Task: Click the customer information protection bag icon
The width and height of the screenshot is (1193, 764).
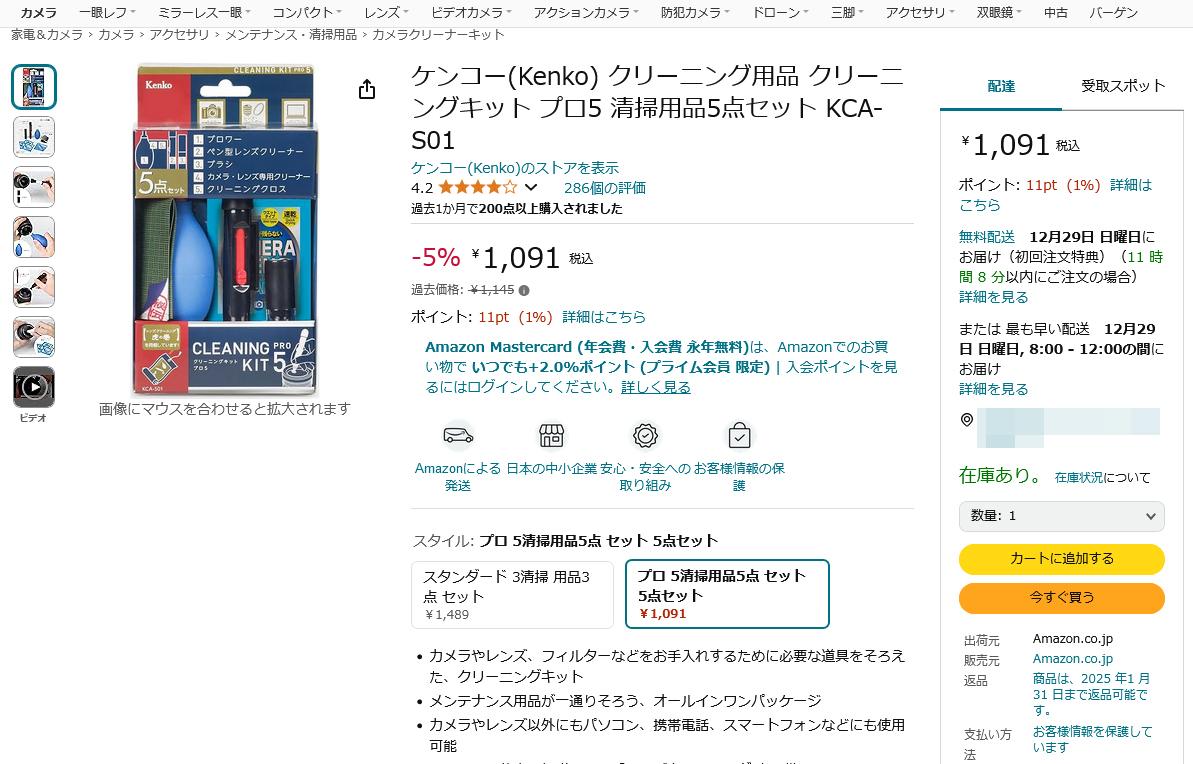Action: pos(739,436)
